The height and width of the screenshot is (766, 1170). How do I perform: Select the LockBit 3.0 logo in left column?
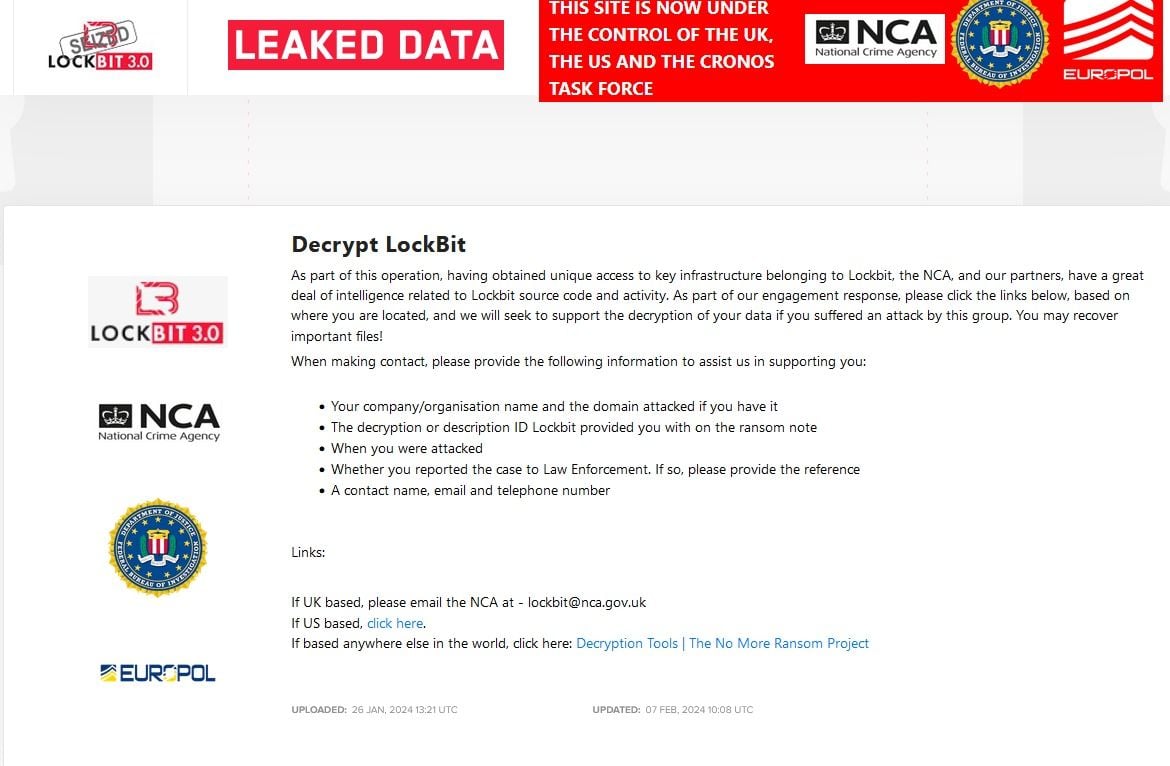coord(158,312)
